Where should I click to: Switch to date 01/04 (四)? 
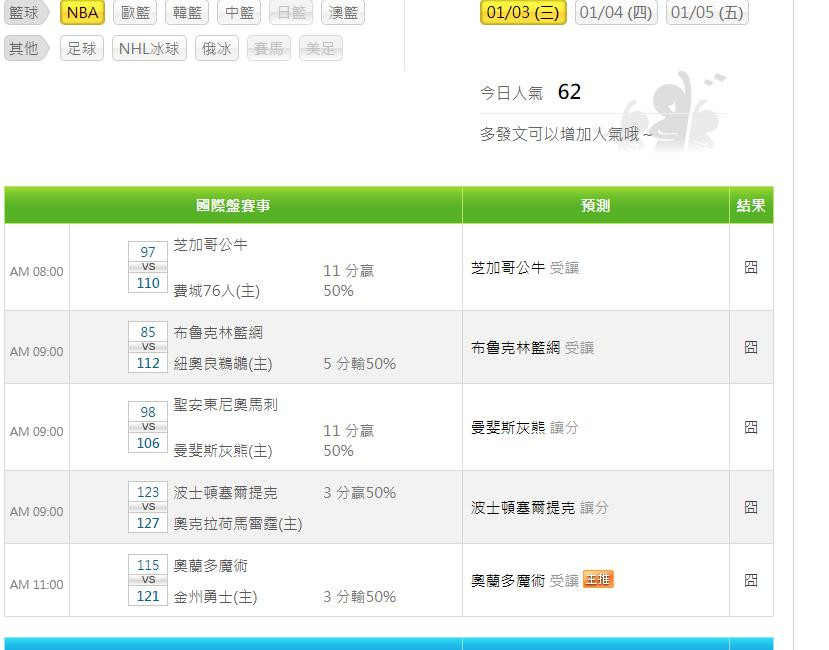click(x=616, y=12)
